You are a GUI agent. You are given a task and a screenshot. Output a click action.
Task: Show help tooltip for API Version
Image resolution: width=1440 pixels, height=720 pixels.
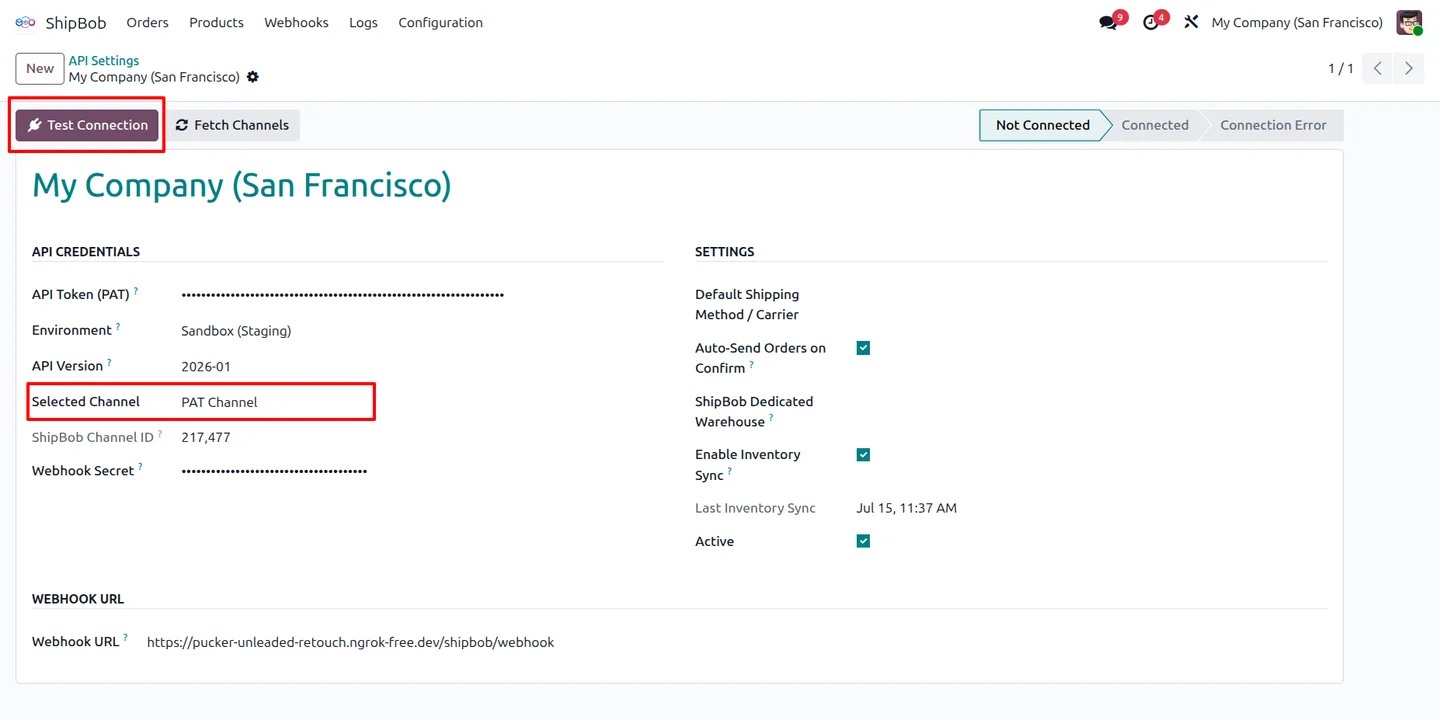[109, 362]
